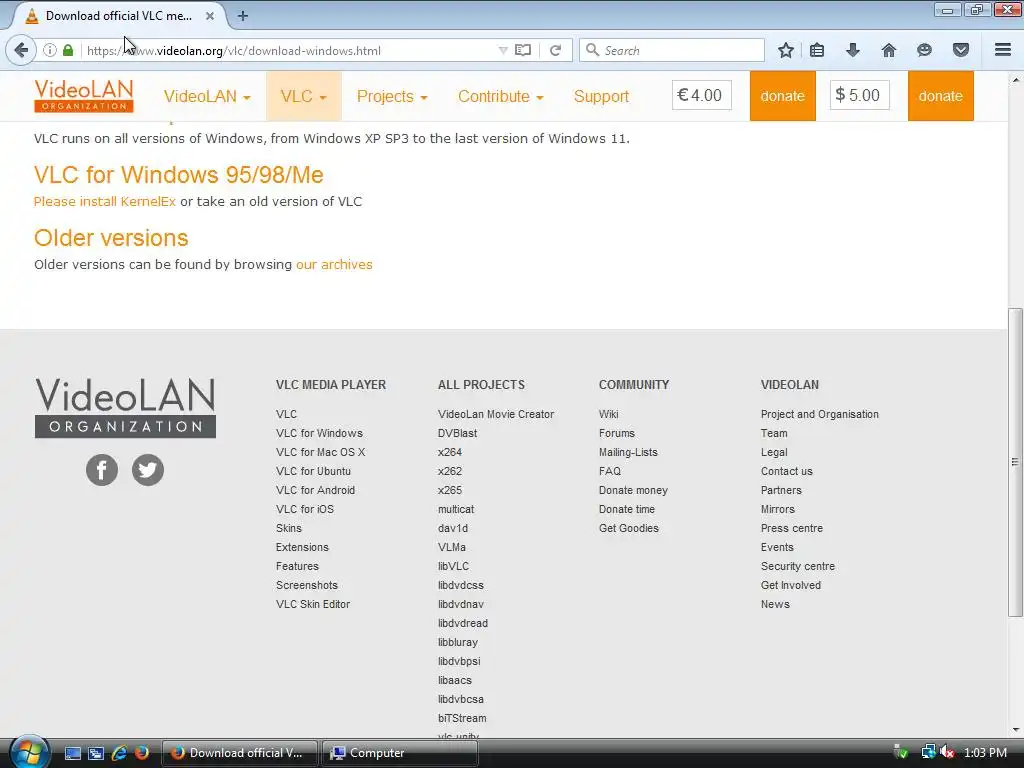This screenshot has height=768, width=1024.
Task: Open Project and Organisation link
Action: (820, 414)
